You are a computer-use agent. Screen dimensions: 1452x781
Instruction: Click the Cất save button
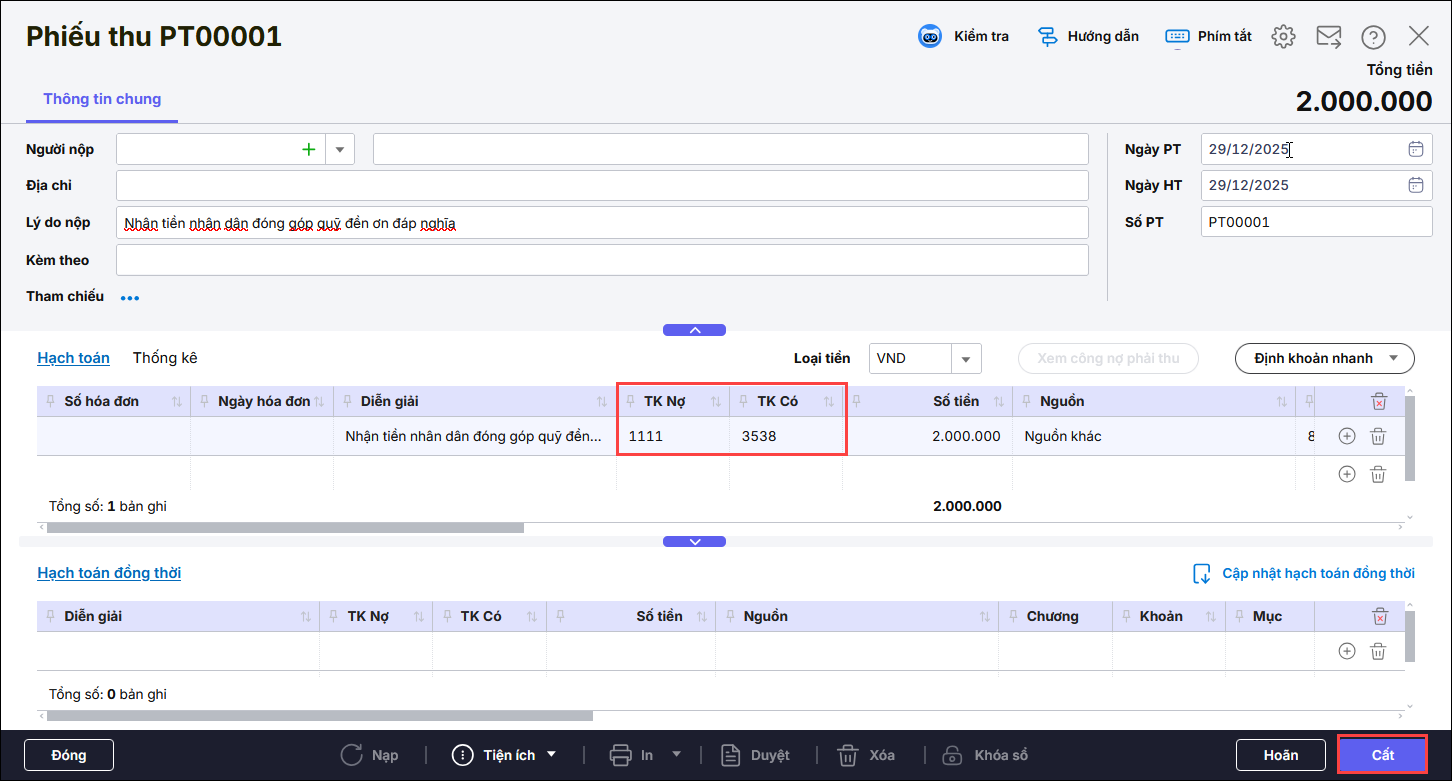click(1382, 755)
